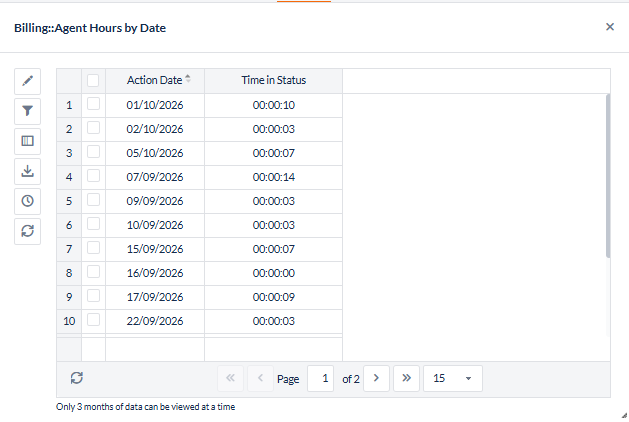This screenshot has width=629, height=422.
Task: Click the sidebar refresh icon
Action: coord(27,231)
